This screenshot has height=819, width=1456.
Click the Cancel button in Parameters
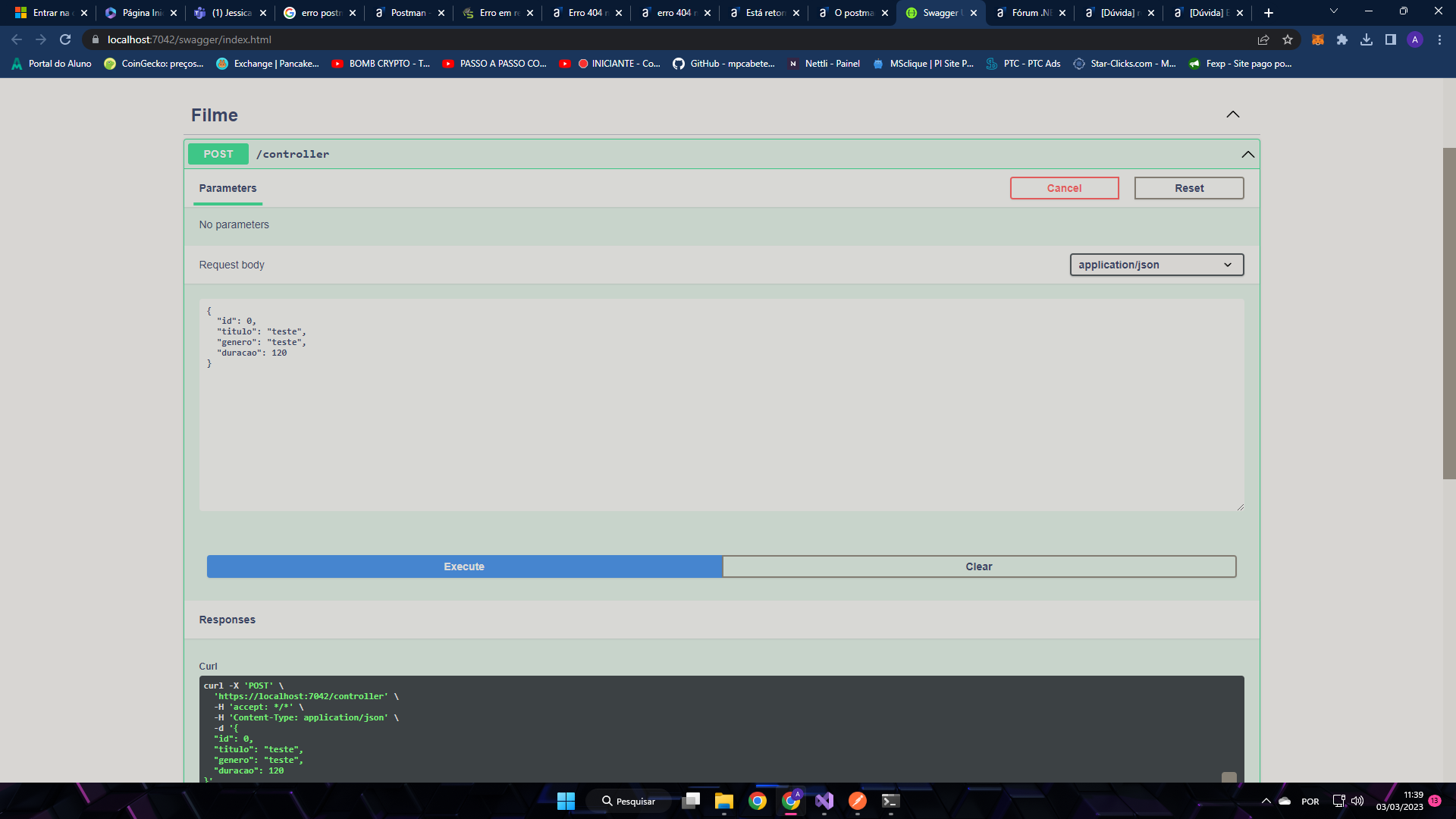pyautogui.click(x=1064, y=188)
